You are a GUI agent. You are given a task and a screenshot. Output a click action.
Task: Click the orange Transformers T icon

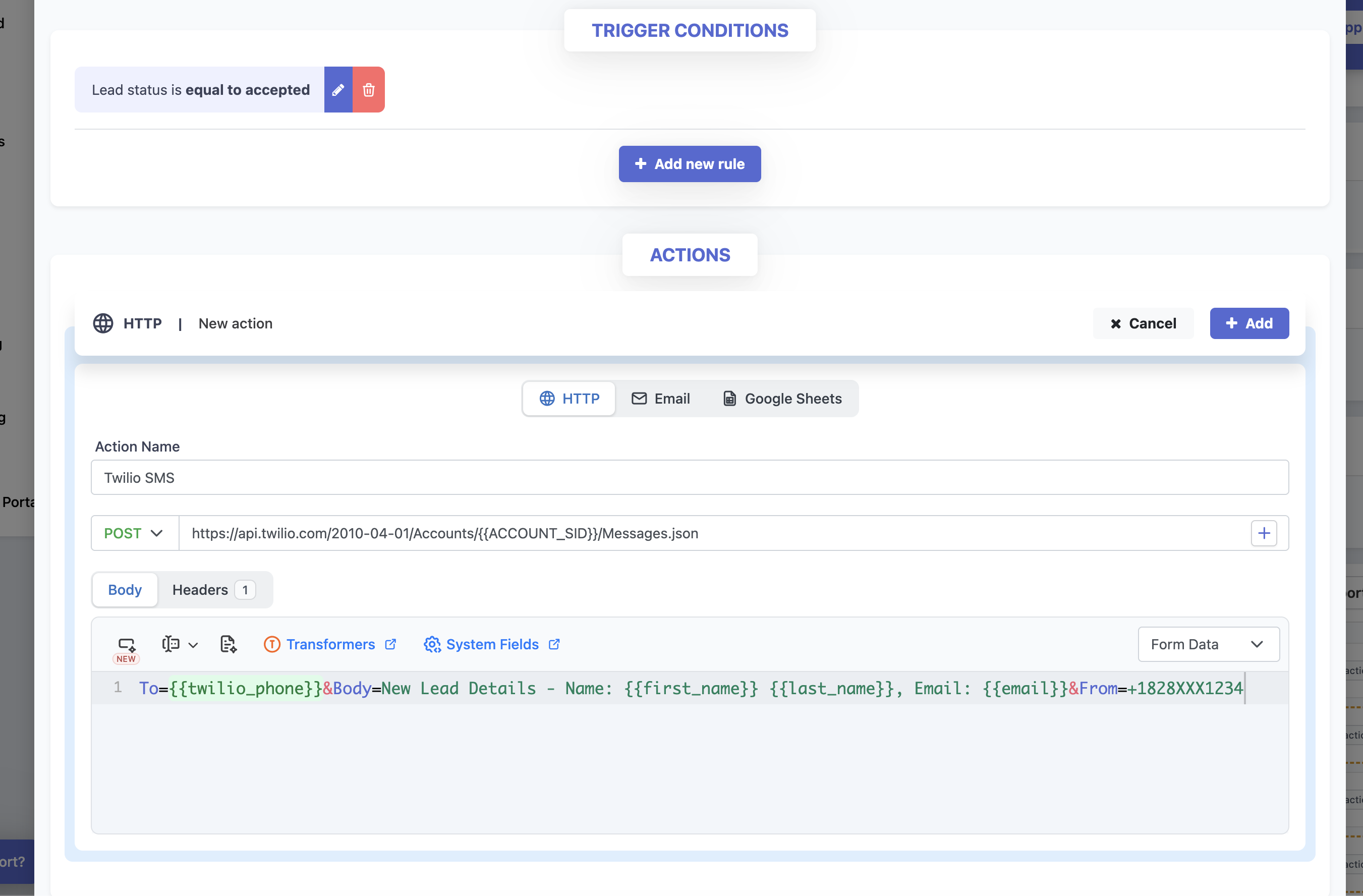click(271, 644)
